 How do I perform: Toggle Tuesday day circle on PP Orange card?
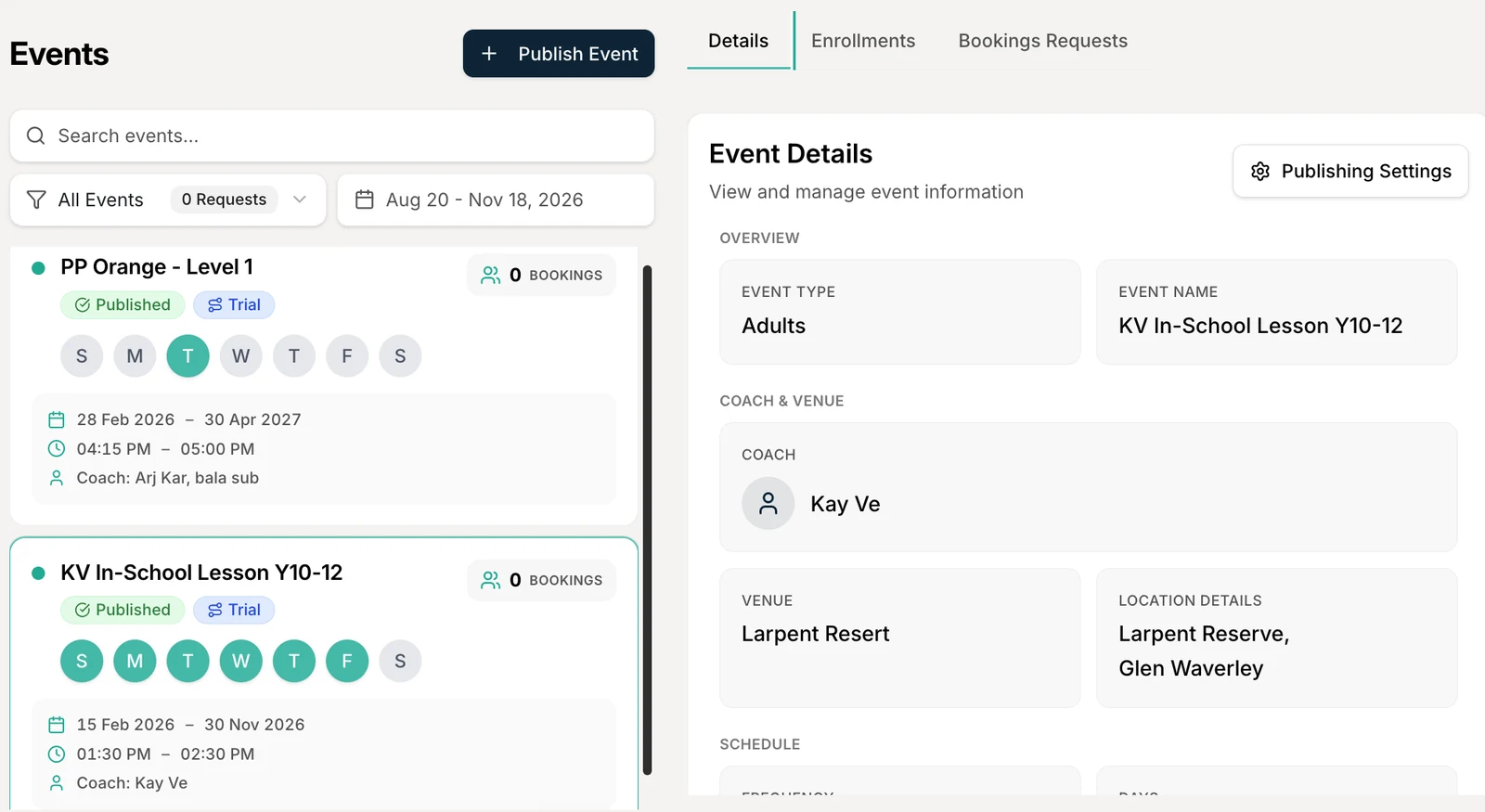188,356
